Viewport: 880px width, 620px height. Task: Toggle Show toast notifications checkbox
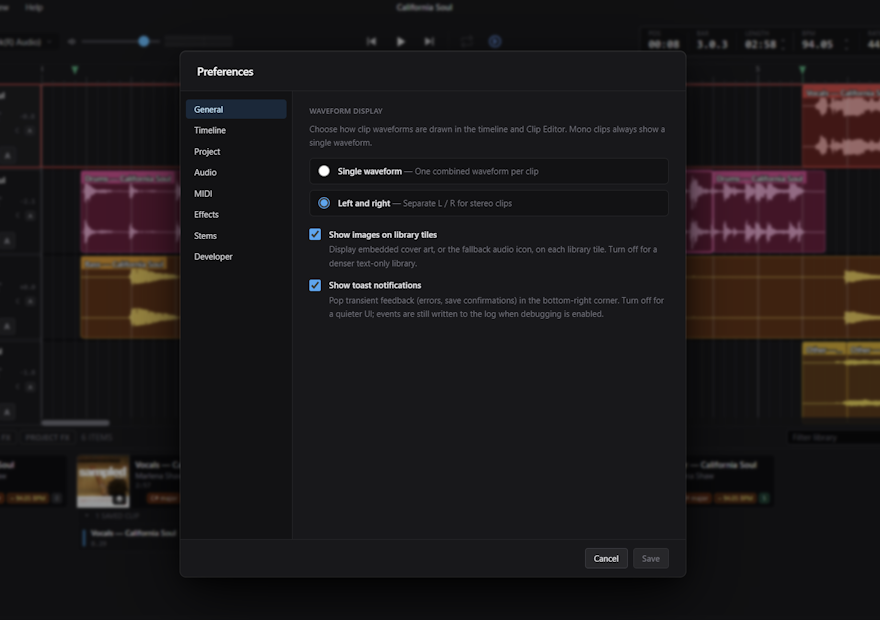(315, 285)
